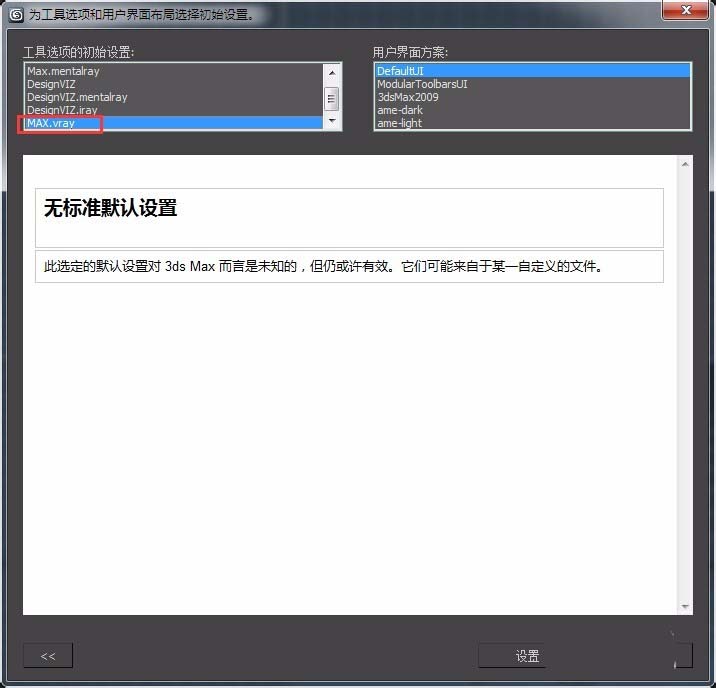The height and width of the screenshot is (688, 716).
Task: Choose DesignVIZ.iray defaults entry
Action: coord(174,110)
